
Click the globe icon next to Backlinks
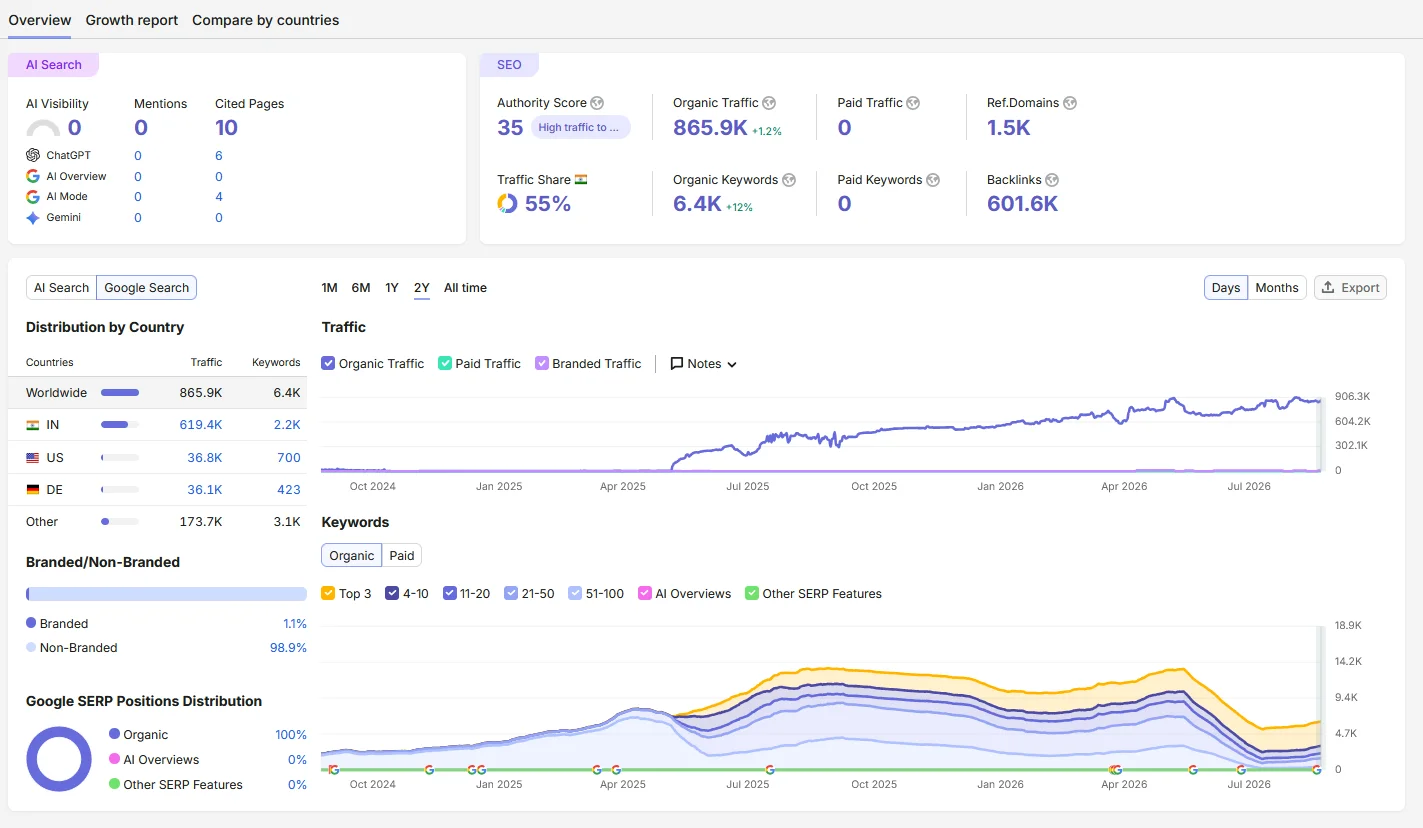coord(1052,180)
